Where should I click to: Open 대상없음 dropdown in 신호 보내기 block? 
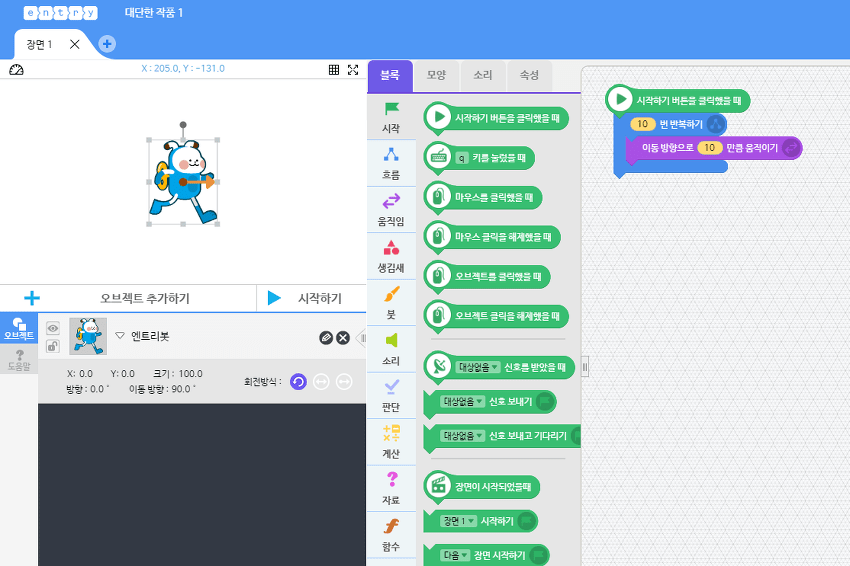pyautogui.click(x=462, y=401)
